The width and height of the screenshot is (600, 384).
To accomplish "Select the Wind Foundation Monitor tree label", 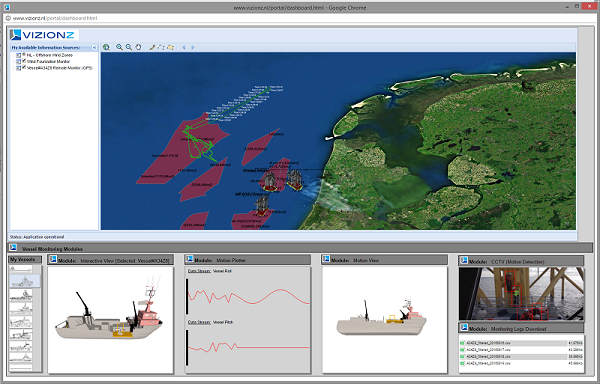I will pyautogui.click(x=49, y=61).
